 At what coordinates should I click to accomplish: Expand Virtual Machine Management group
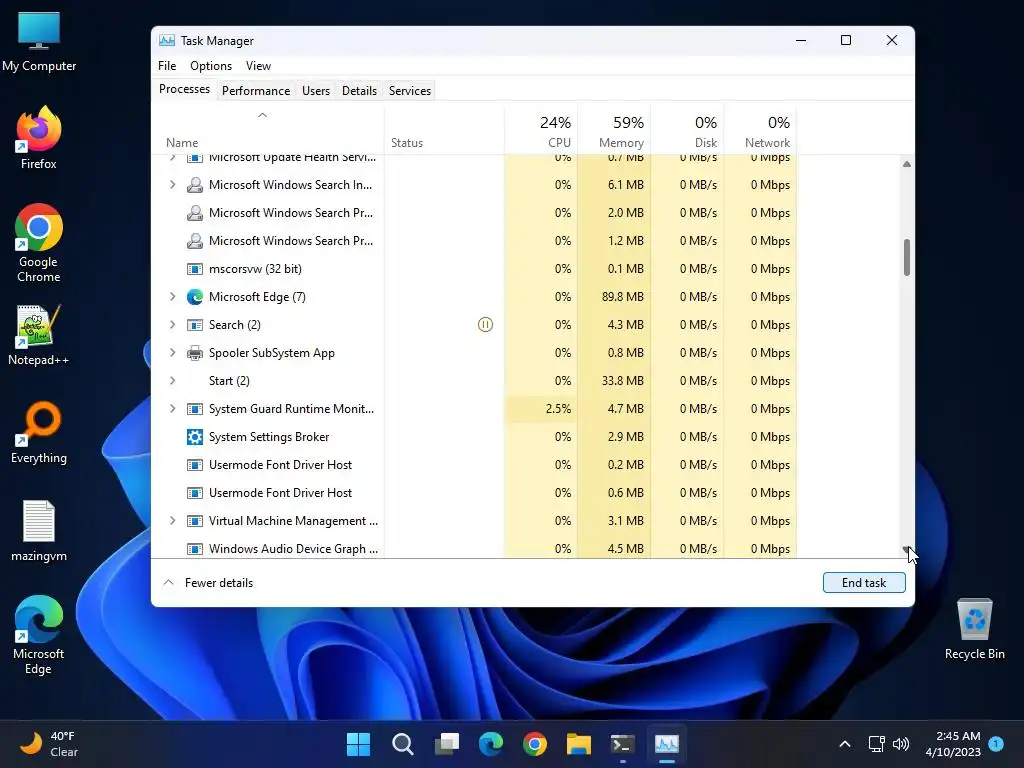click(172, 520)
